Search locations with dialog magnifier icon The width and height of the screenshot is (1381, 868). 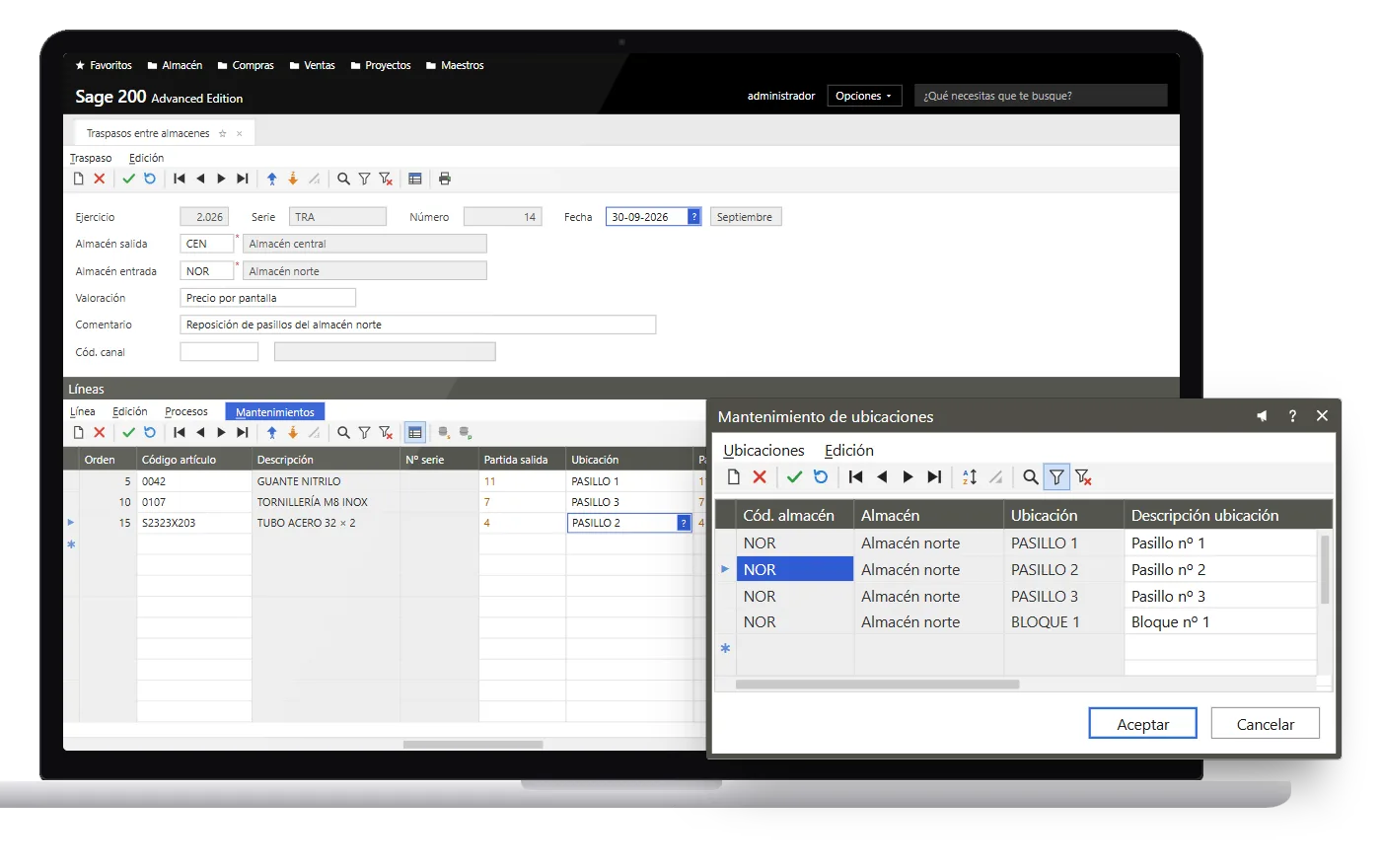1031,477
